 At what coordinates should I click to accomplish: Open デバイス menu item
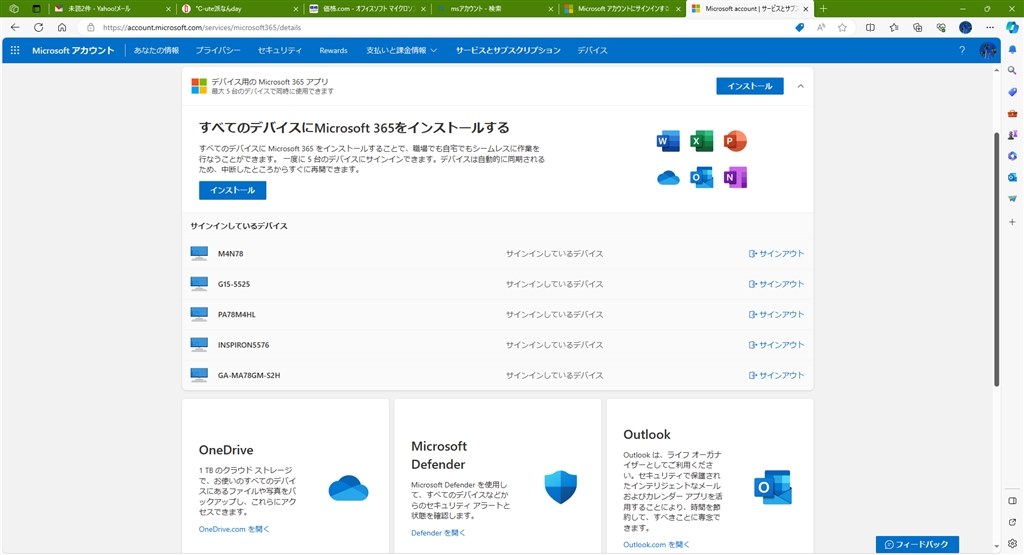click(592, 50)
